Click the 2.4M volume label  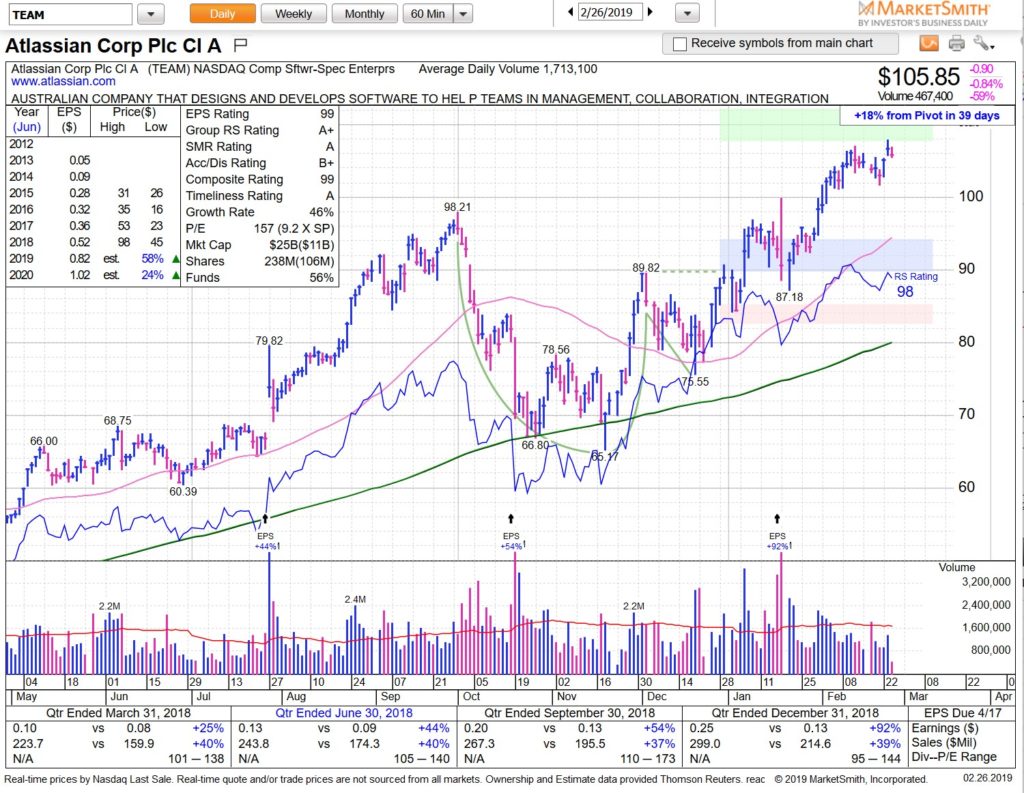(355, 600)
